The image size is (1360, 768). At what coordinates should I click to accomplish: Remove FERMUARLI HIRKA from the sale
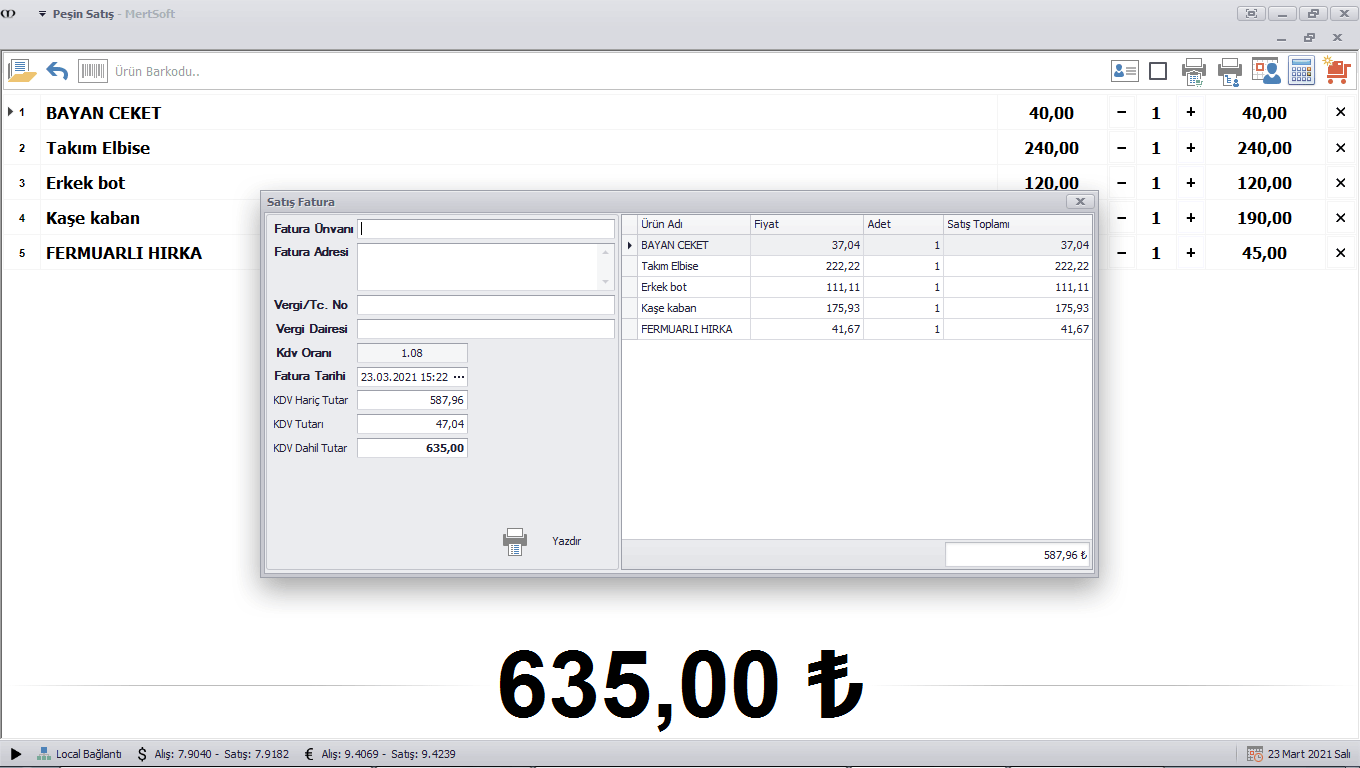pos(1341,253)
